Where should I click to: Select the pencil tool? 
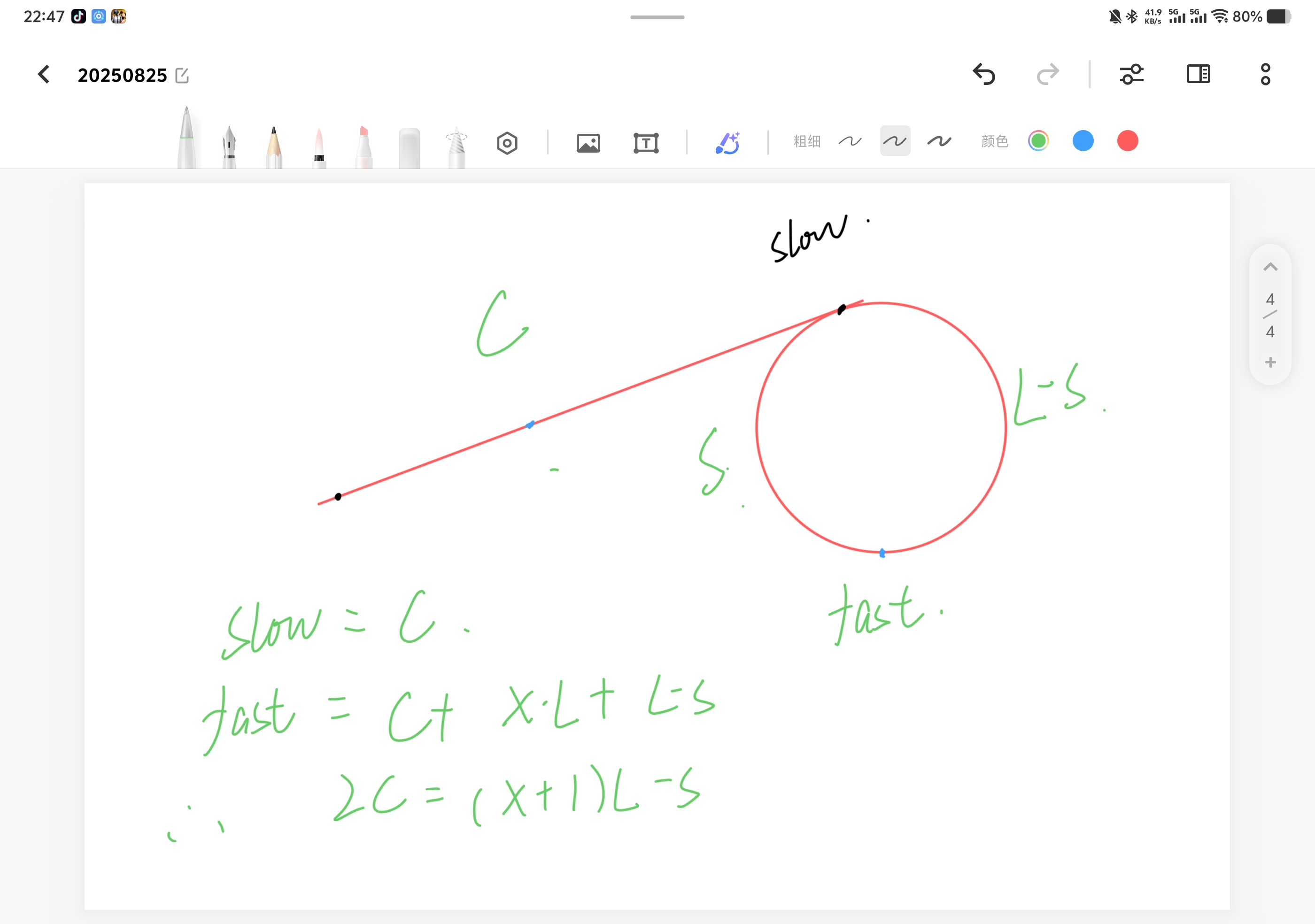(274, 146)
